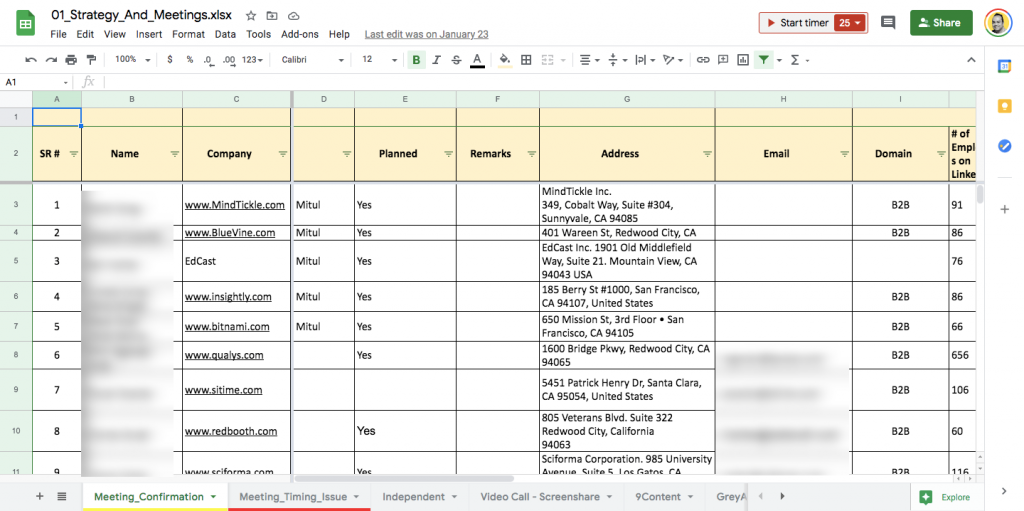
Task: Open Google Tasks side panel
Action: coord(1004,146)
